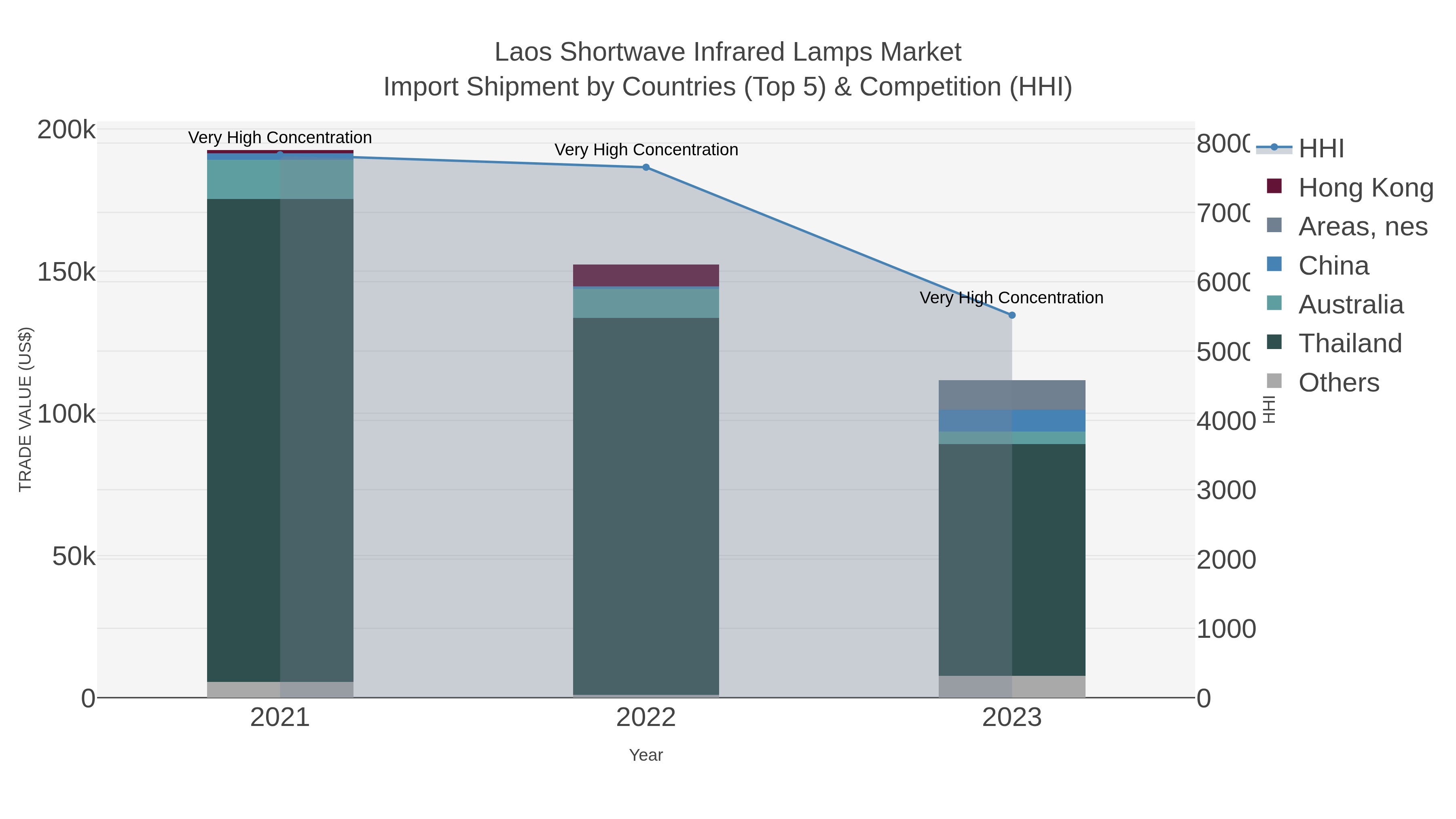Click the 2021 x-axis label
This screenshot has width=1456, height=819.
tap(280, 718)
